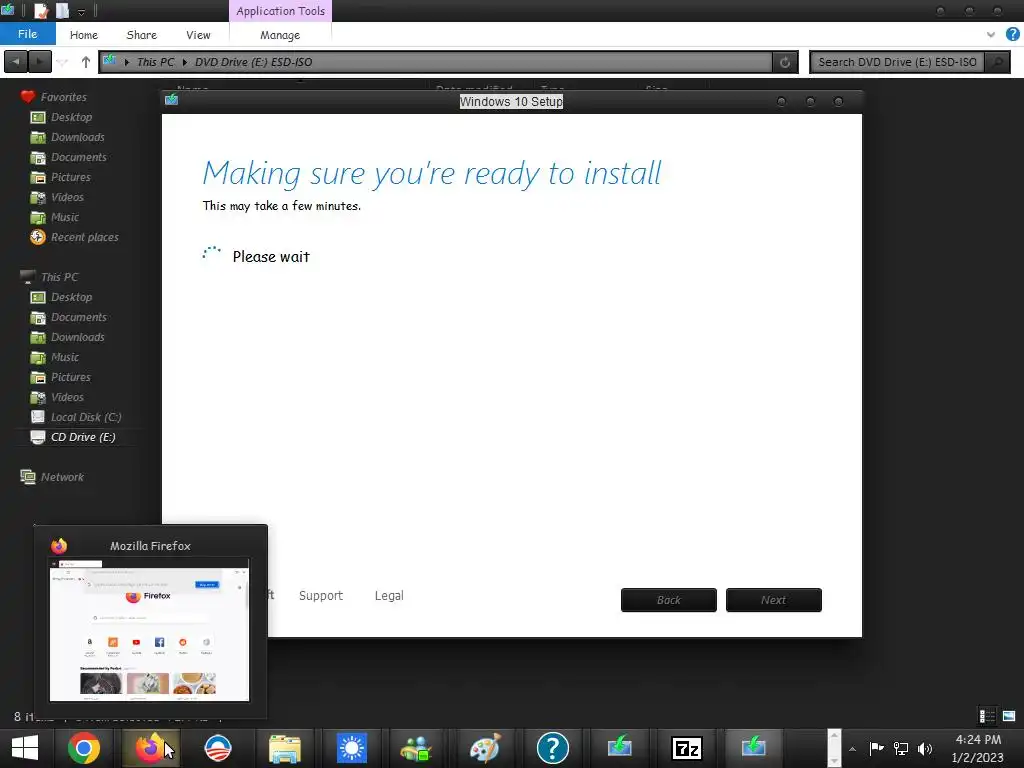This screenshot has width=1024, height=768.
Task: Open the File menu in Explorer
Action: click(27, 34)
